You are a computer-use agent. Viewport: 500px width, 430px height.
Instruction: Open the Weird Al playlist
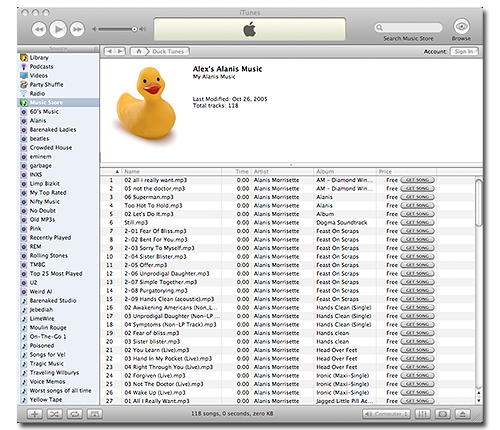pos(58,292)
